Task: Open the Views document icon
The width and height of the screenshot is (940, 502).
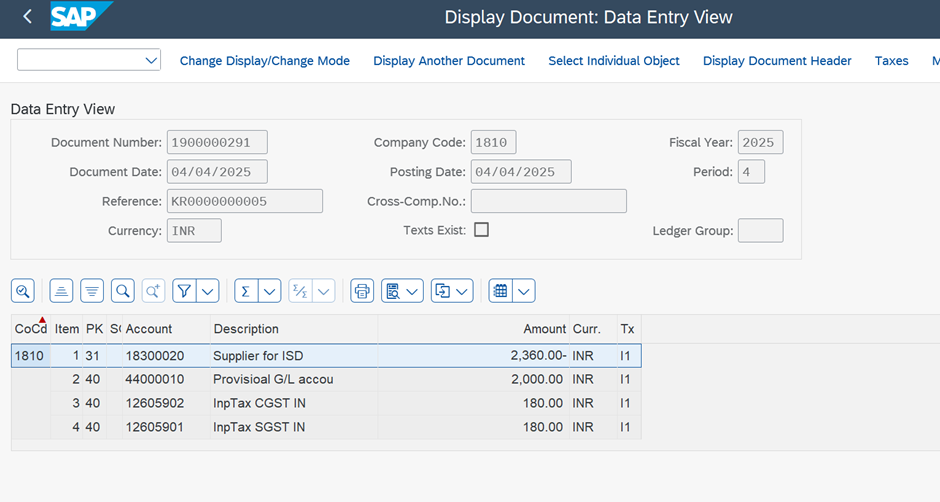Action: [x=393, y=291]
